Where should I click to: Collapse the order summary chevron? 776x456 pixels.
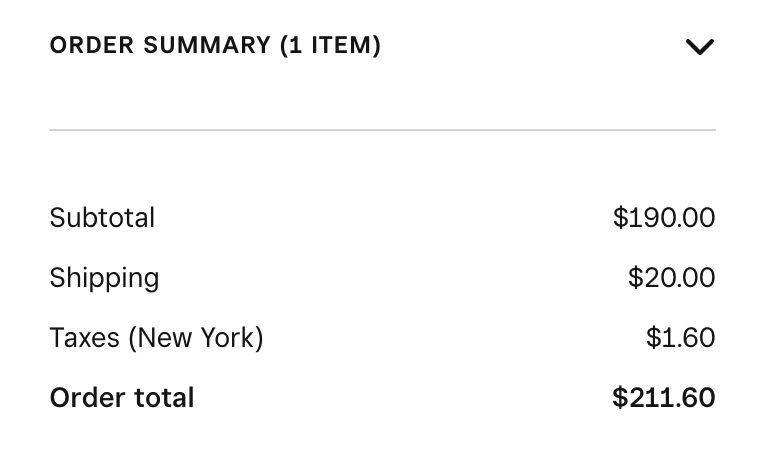pos(699,46)
